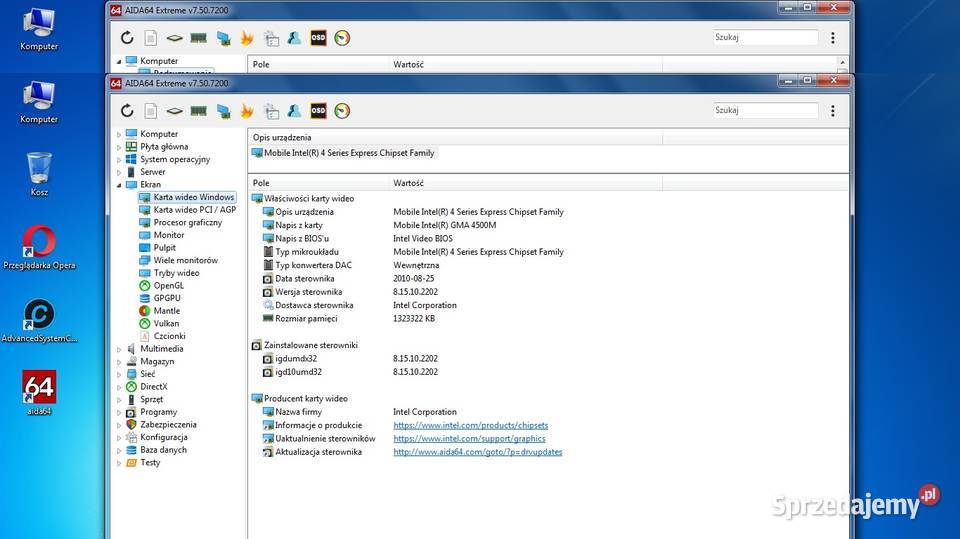Viewport: 960px width, 539px height.
Task: Expand Magazyn tree node
Action: click(119, 362)
